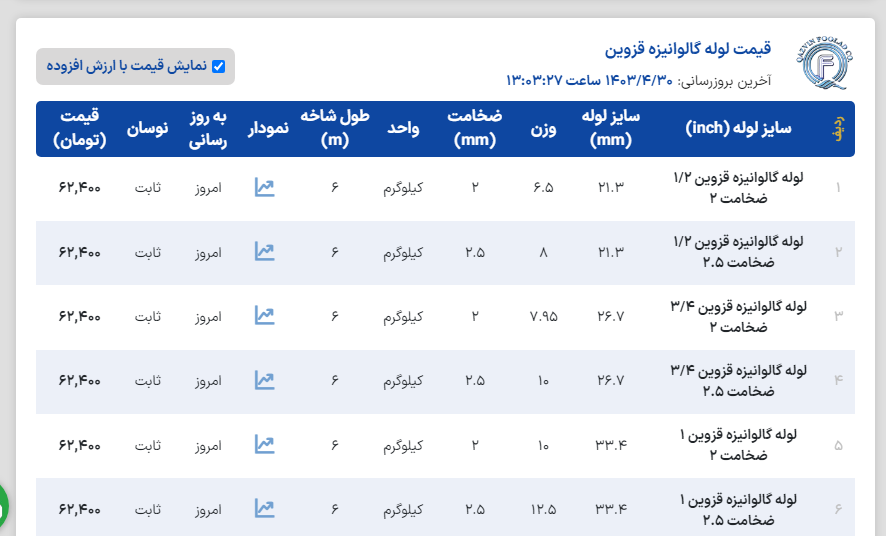Toggle the نمایش قیمت با ارزش افزوده checkbox
886x536 pixels.
(218, 67)
